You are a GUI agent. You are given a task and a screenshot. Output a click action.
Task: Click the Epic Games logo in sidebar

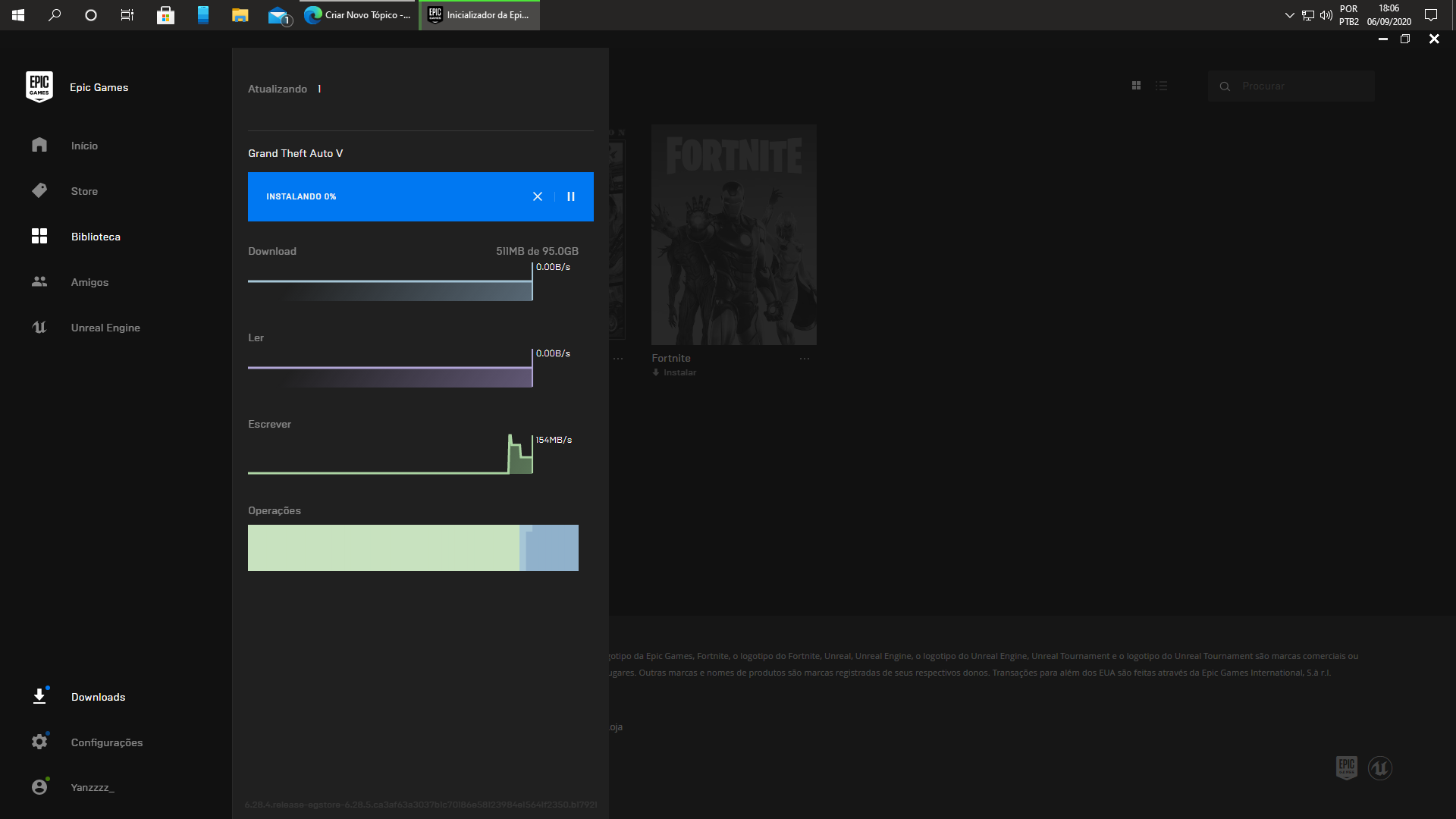click(39, 87)
